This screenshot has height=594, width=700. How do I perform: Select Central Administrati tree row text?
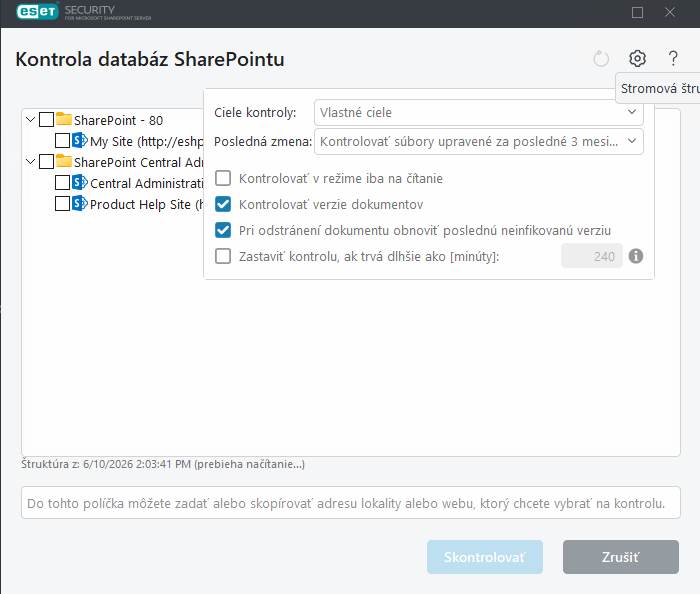[x=146, y=183]
